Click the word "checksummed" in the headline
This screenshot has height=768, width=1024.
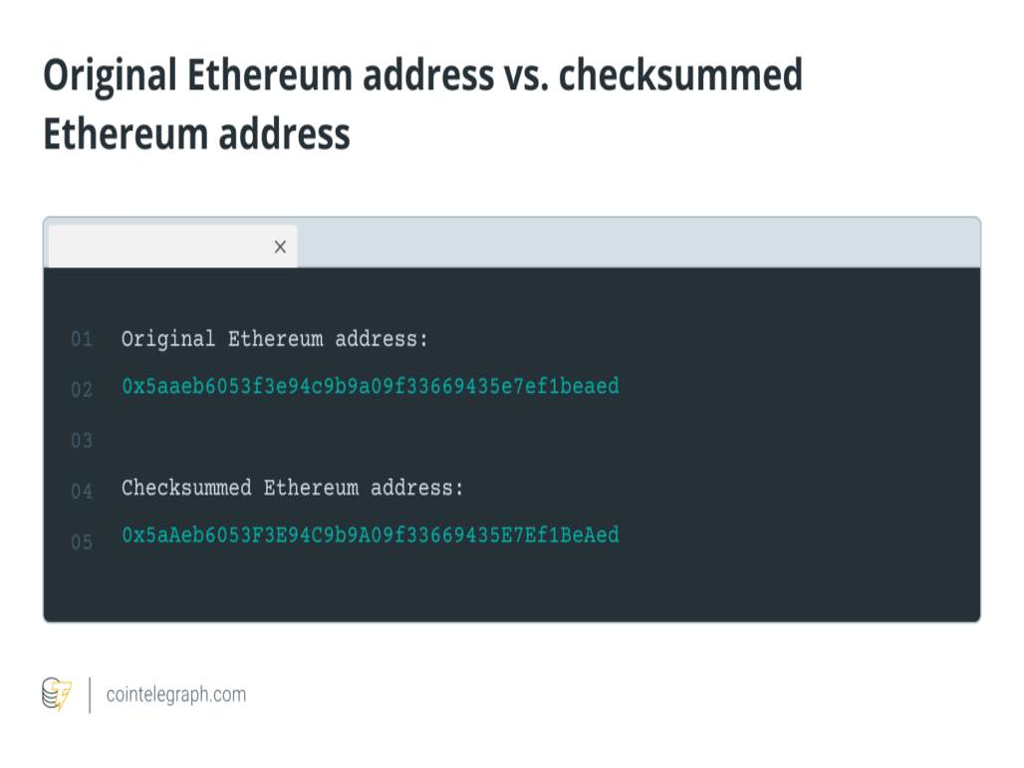tap(680, 76)
